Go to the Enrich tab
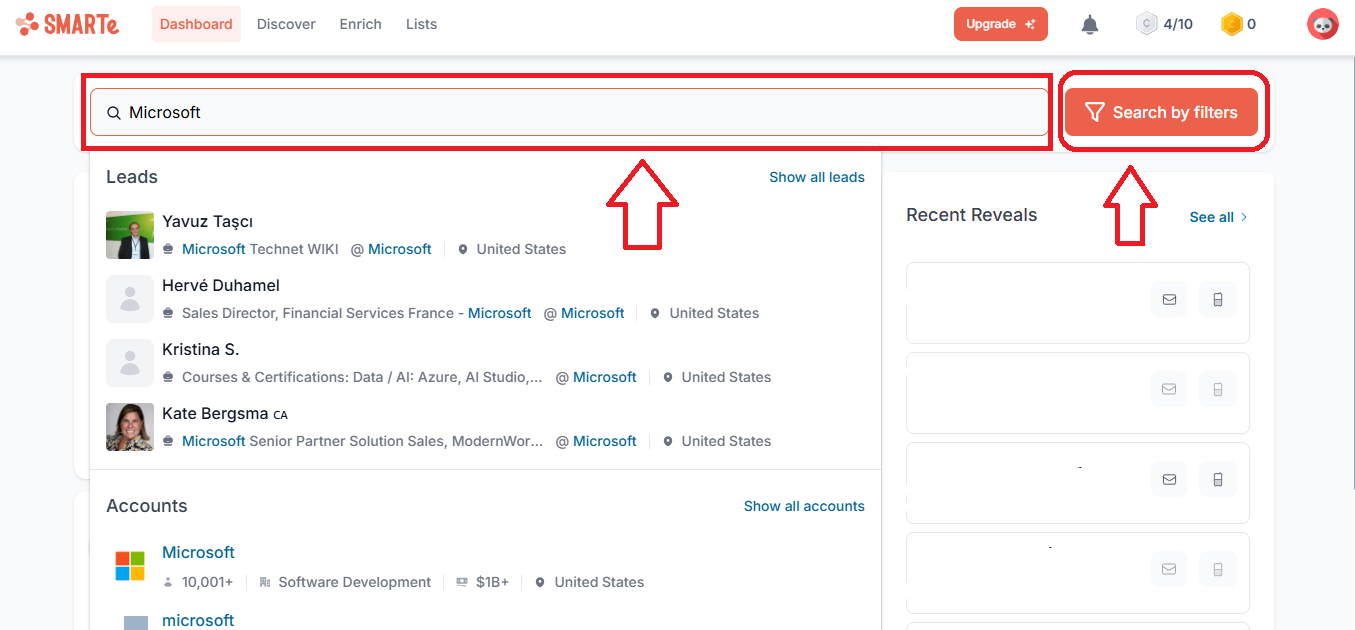This screenshot has height=630, width=1355. click(x=360, y=24)
